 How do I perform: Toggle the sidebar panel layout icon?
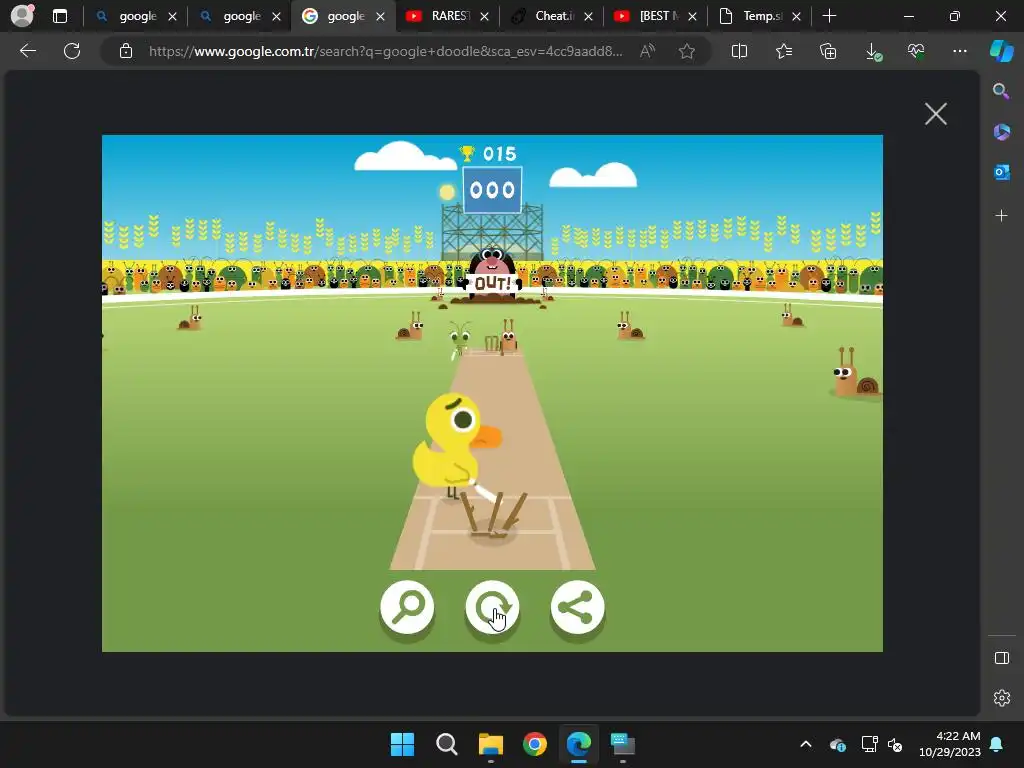pyautogui.click(x=1002, y=658)
